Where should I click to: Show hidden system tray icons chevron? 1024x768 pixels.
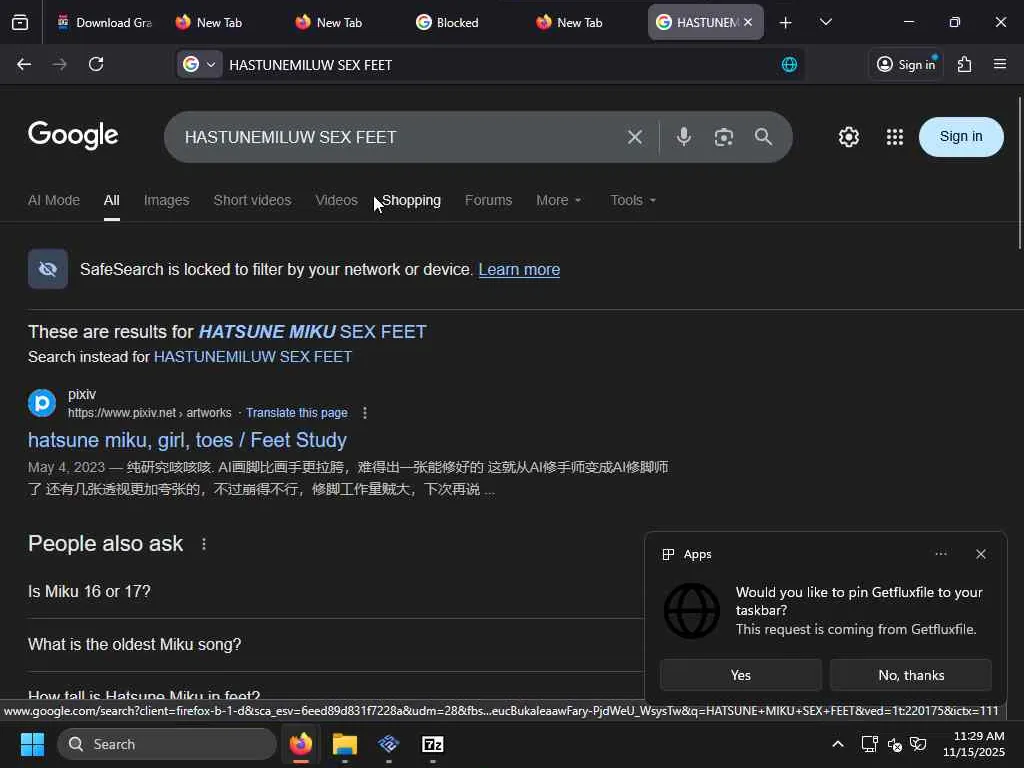838,744
